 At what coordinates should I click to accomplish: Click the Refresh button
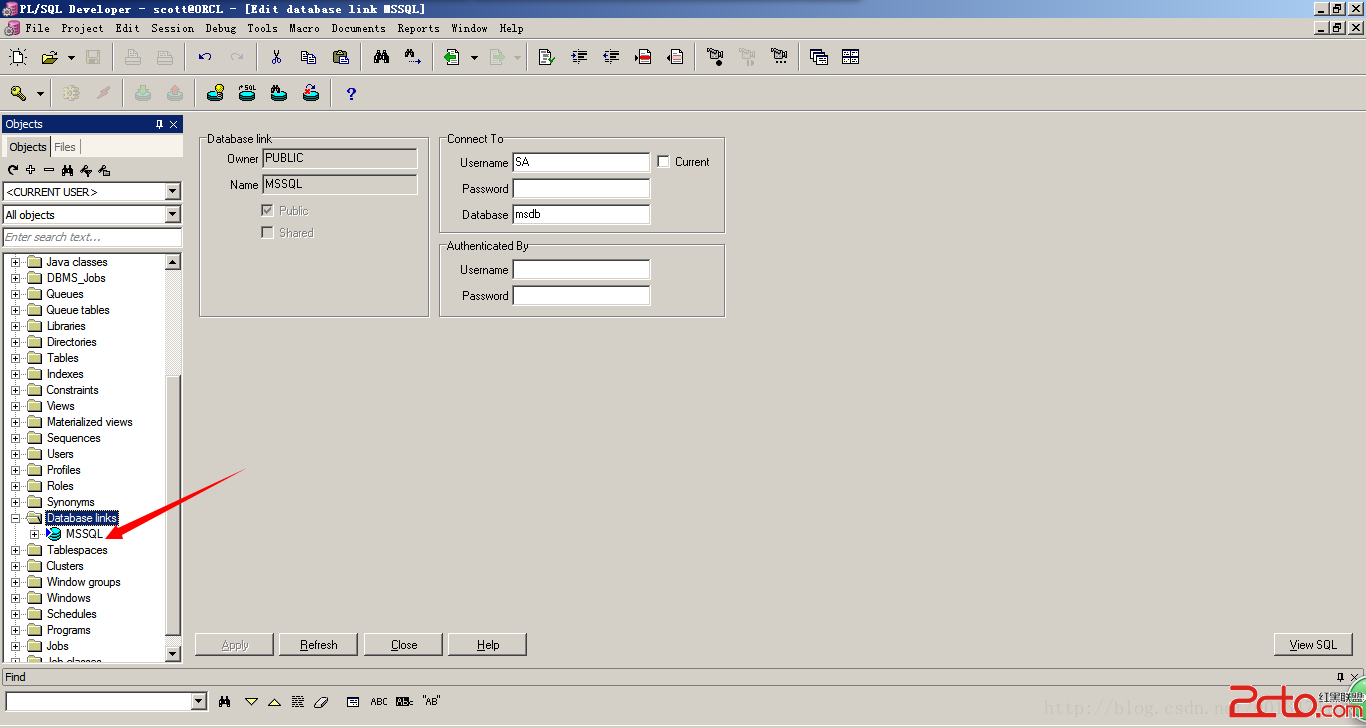point(319,645)
